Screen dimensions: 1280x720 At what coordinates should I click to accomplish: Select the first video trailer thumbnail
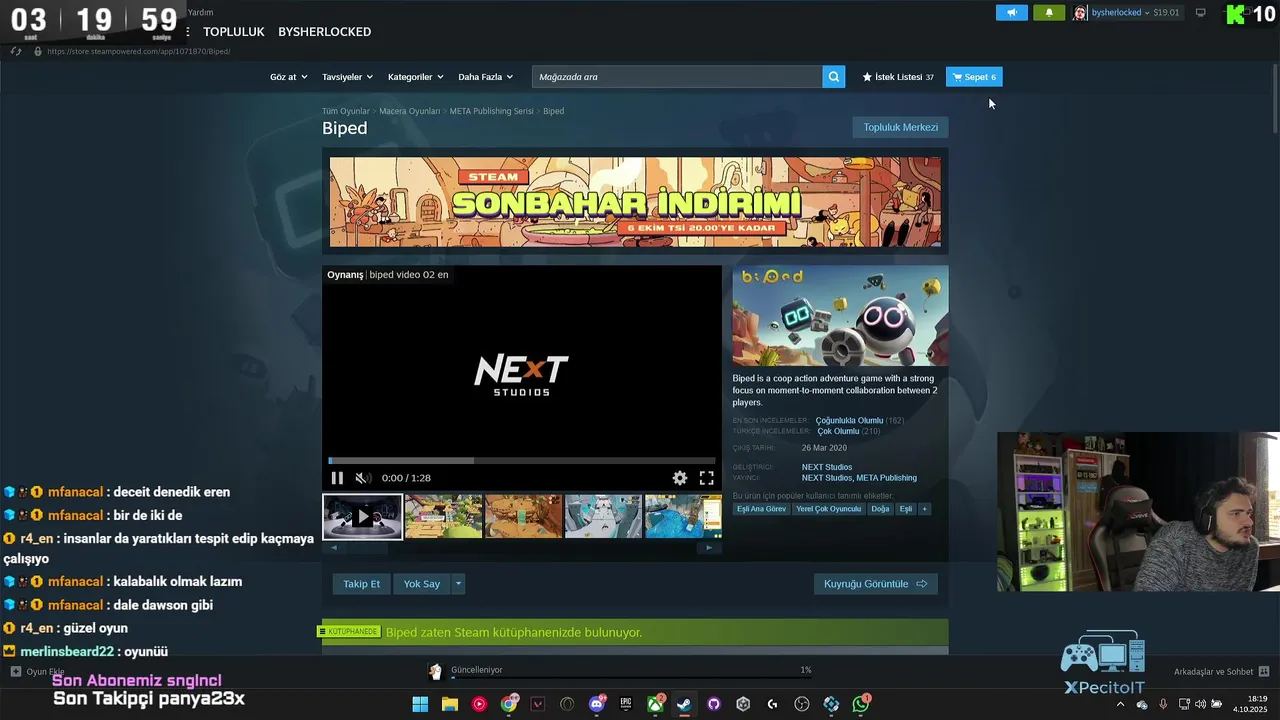(362, 517)
